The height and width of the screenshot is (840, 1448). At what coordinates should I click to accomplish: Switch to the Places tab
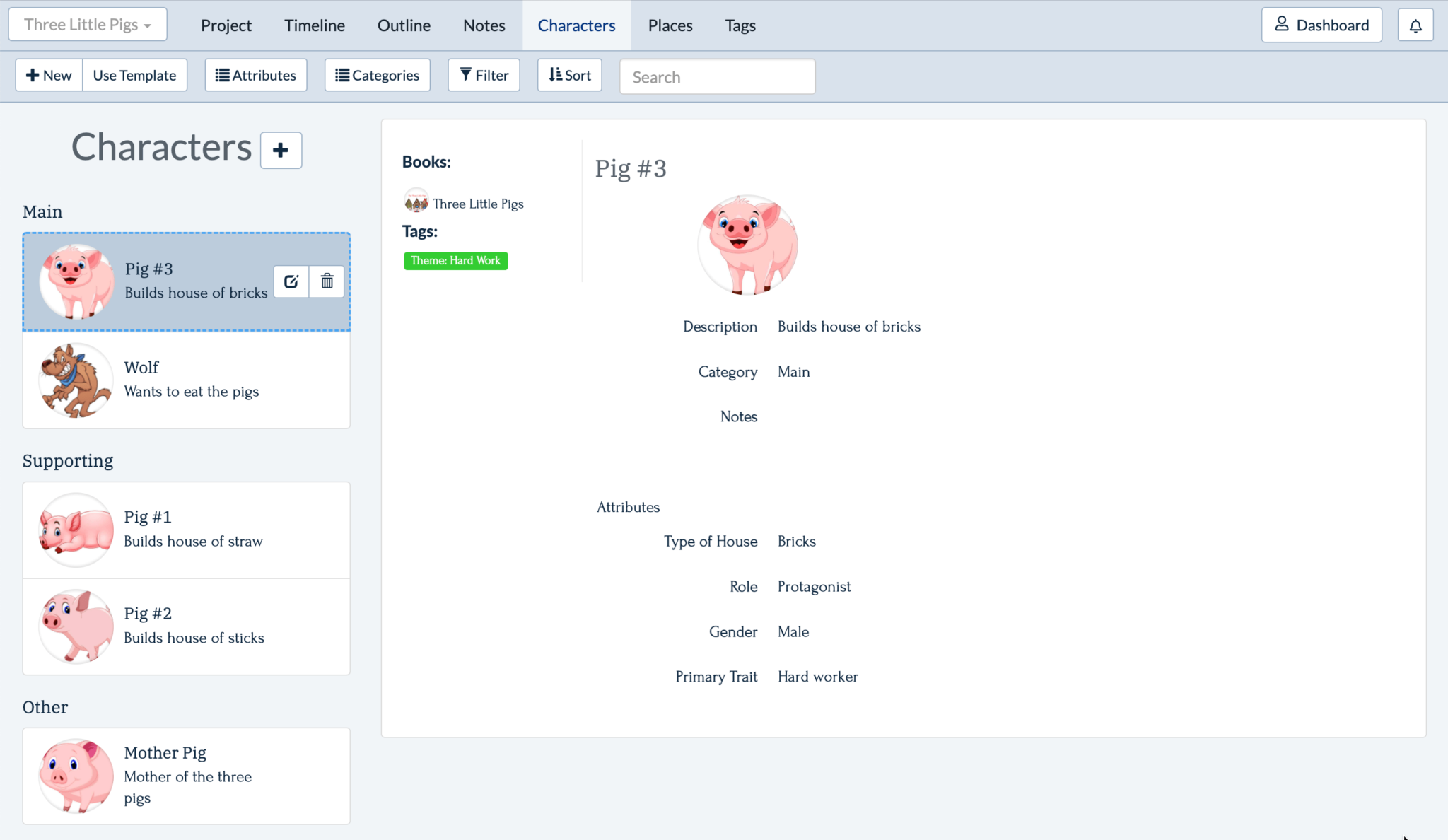pyautogui.click(x=670, y=25)
